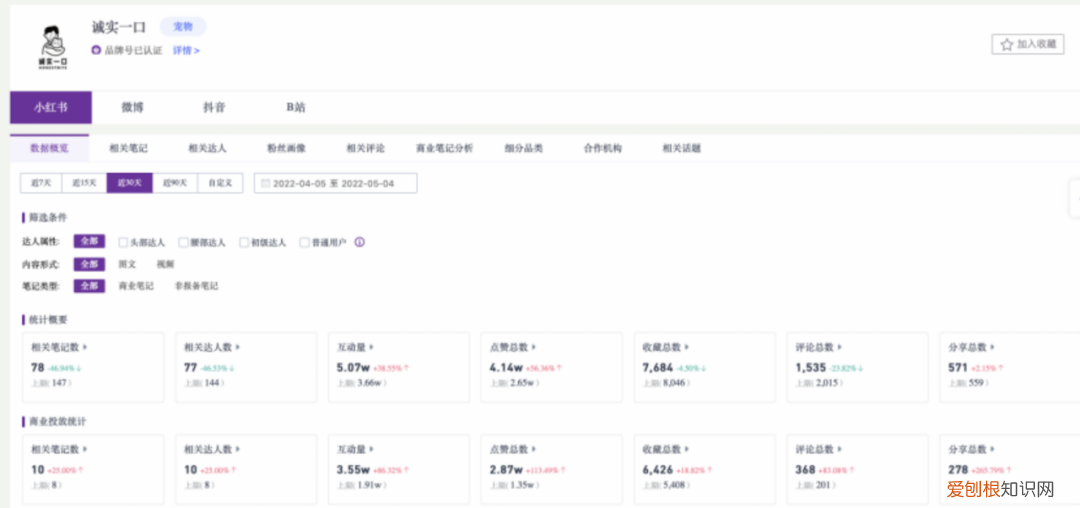This screenshot has height=508, width=1080.
Task: Filter note type by 商业笔记
Action: 136,286
